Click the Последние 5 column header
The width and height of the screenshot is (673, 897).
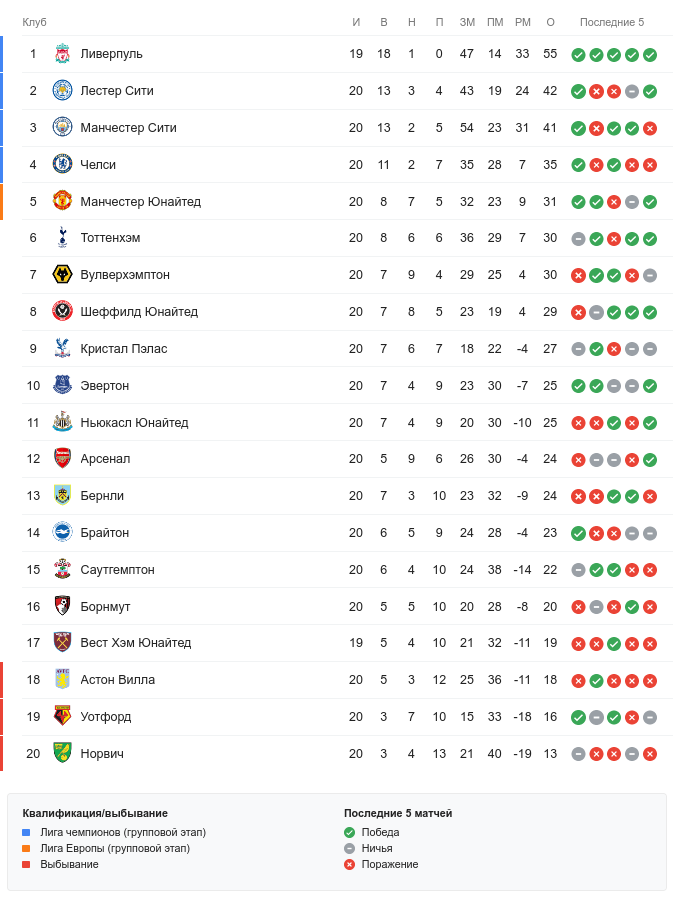(x=612, y=22)
